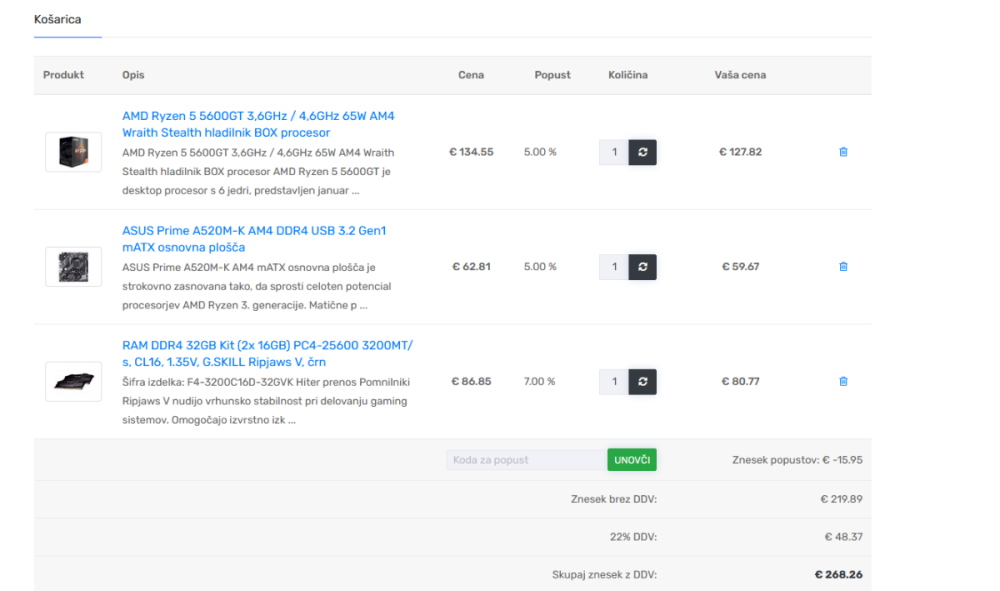Remove ASUS Prime A520M-K motherboard with trash icon
This screenshot has width=1000, height=591.
click(843, 267)
